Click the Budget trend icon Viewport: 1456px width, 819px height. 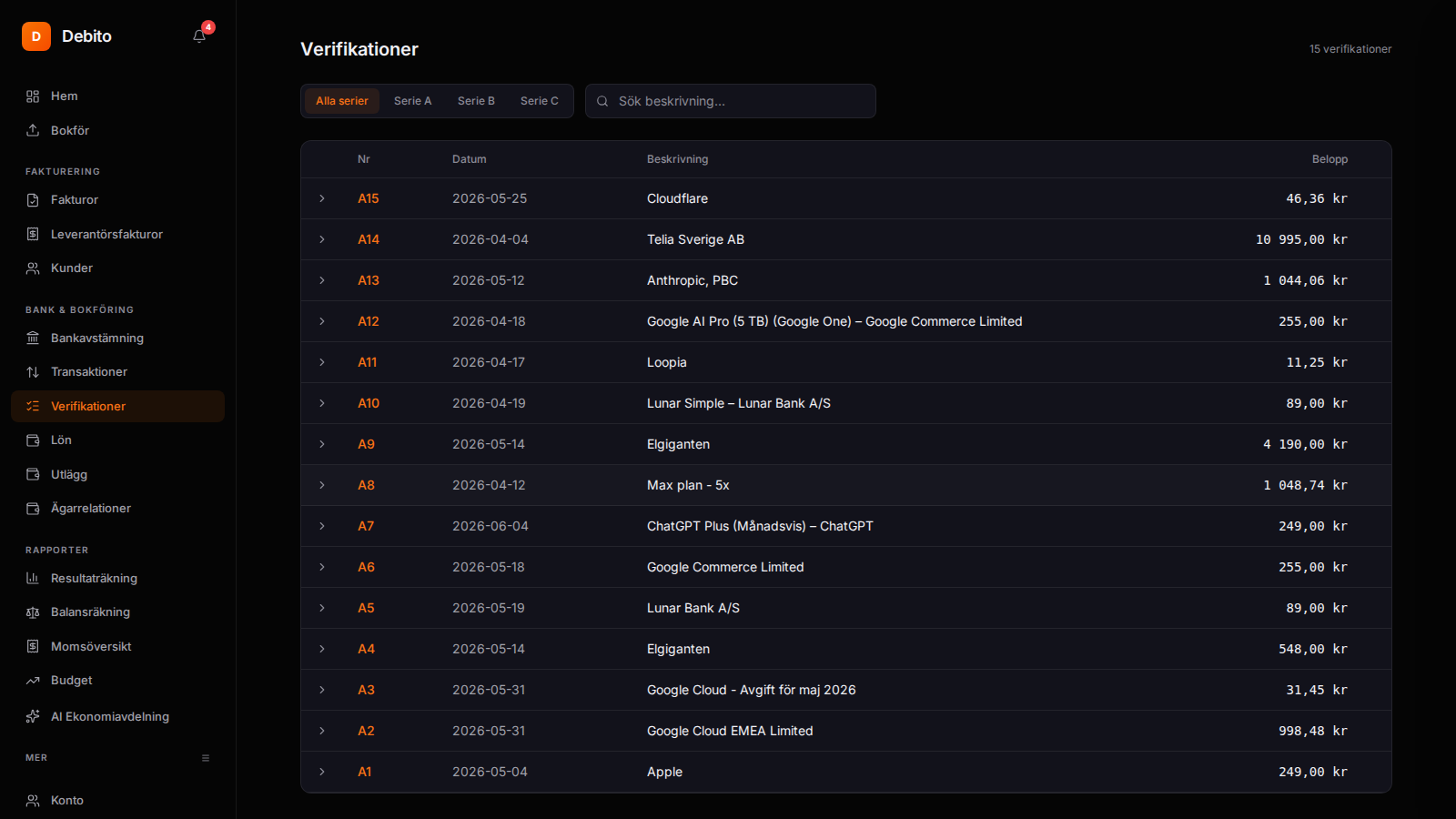33,681
